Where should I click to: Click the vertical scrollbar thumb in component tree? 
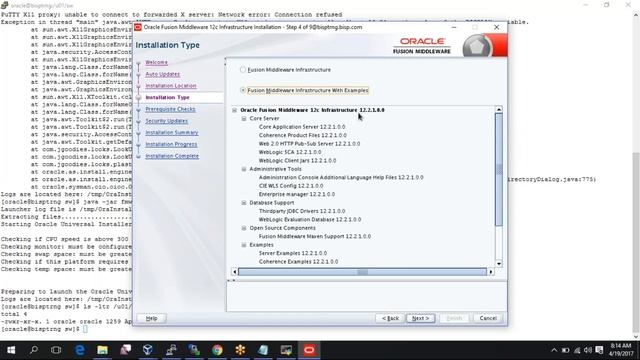[498, 169]
